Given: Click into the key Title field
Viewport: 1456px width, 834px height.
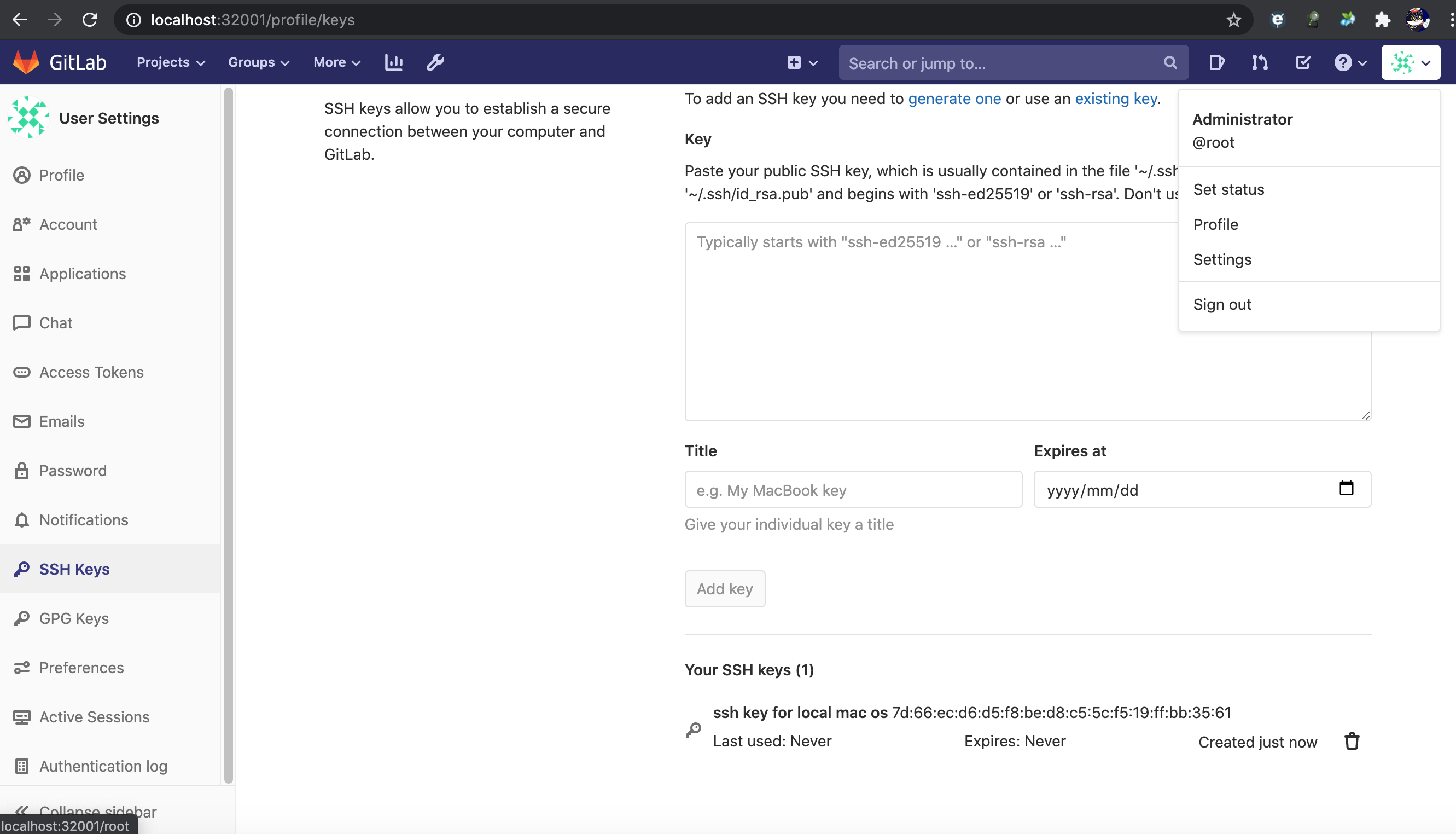Looking at the screenshot, I should [x=853, y=490].
